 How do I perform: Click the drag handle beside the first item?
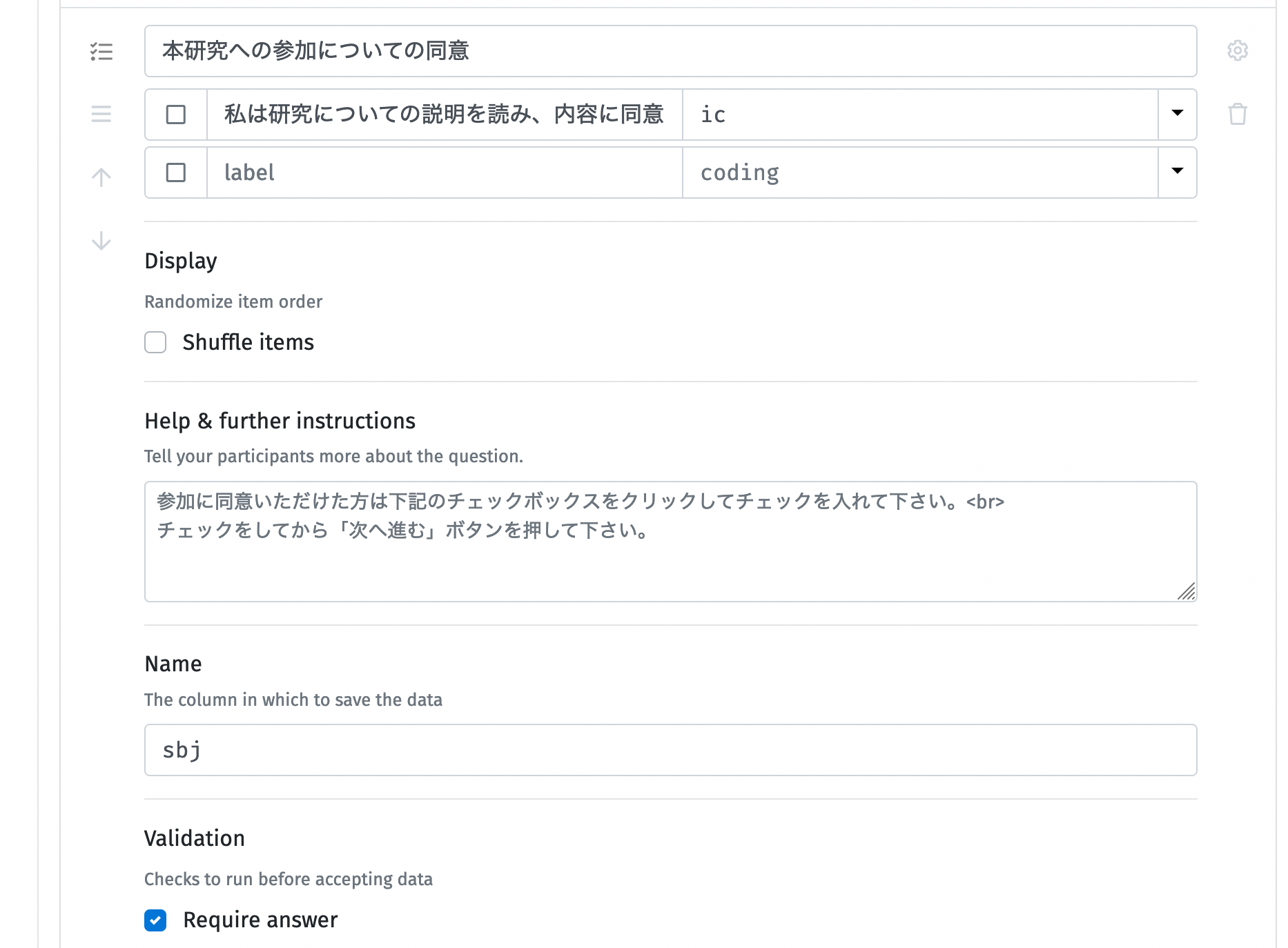(101, 115)
